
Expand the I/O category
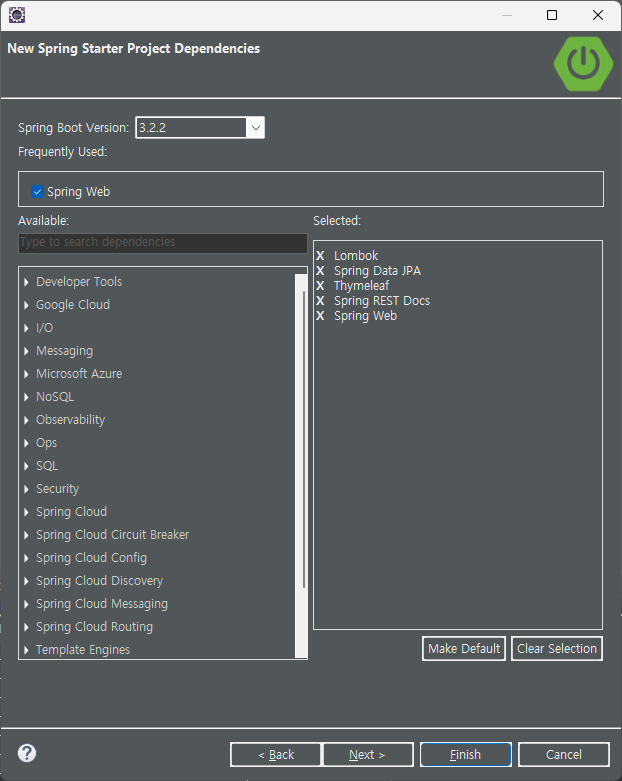coord(26,328)
